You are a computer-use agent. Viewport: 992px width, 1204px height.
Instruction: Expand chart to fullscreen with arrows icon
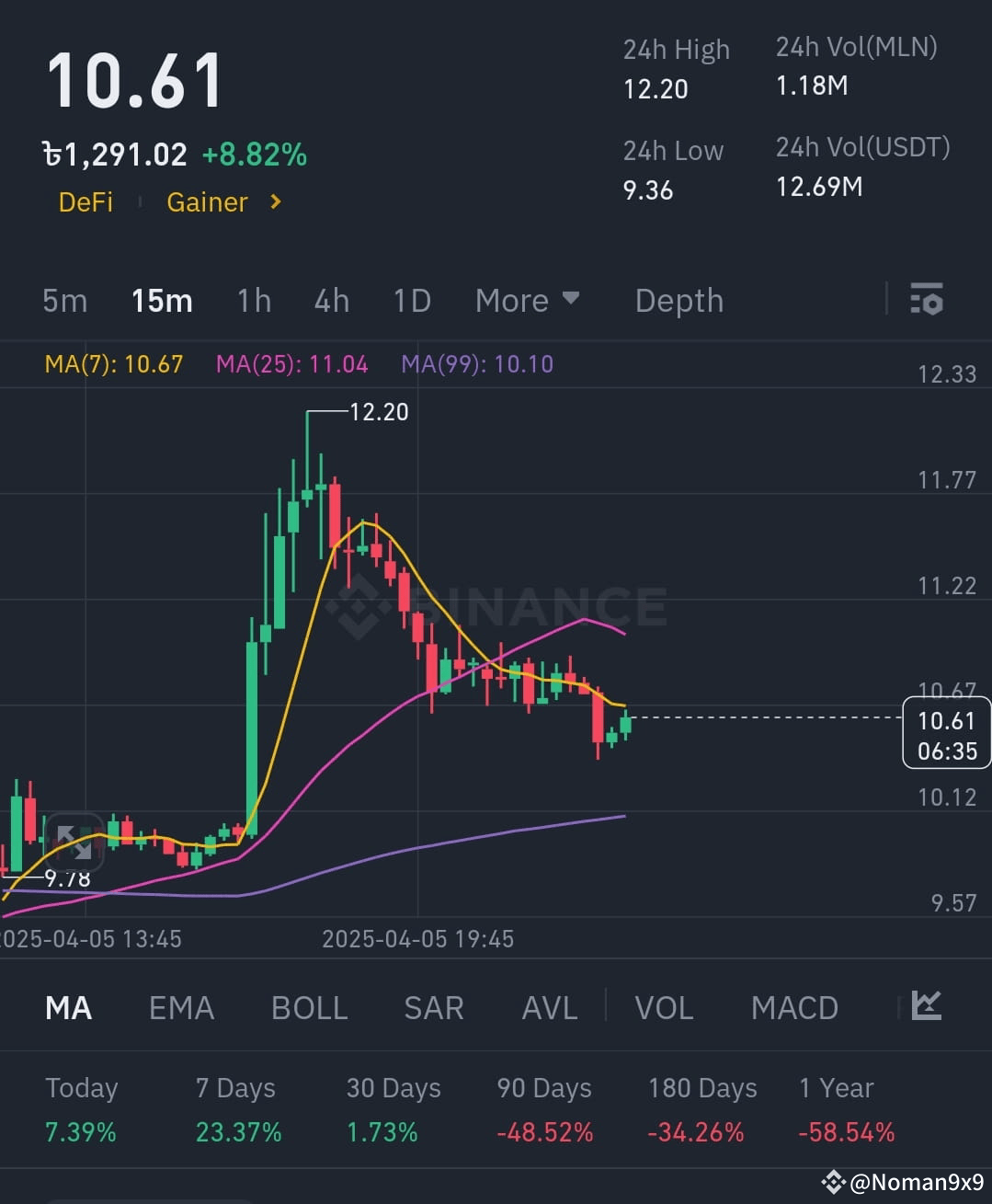tap(74, 842)
